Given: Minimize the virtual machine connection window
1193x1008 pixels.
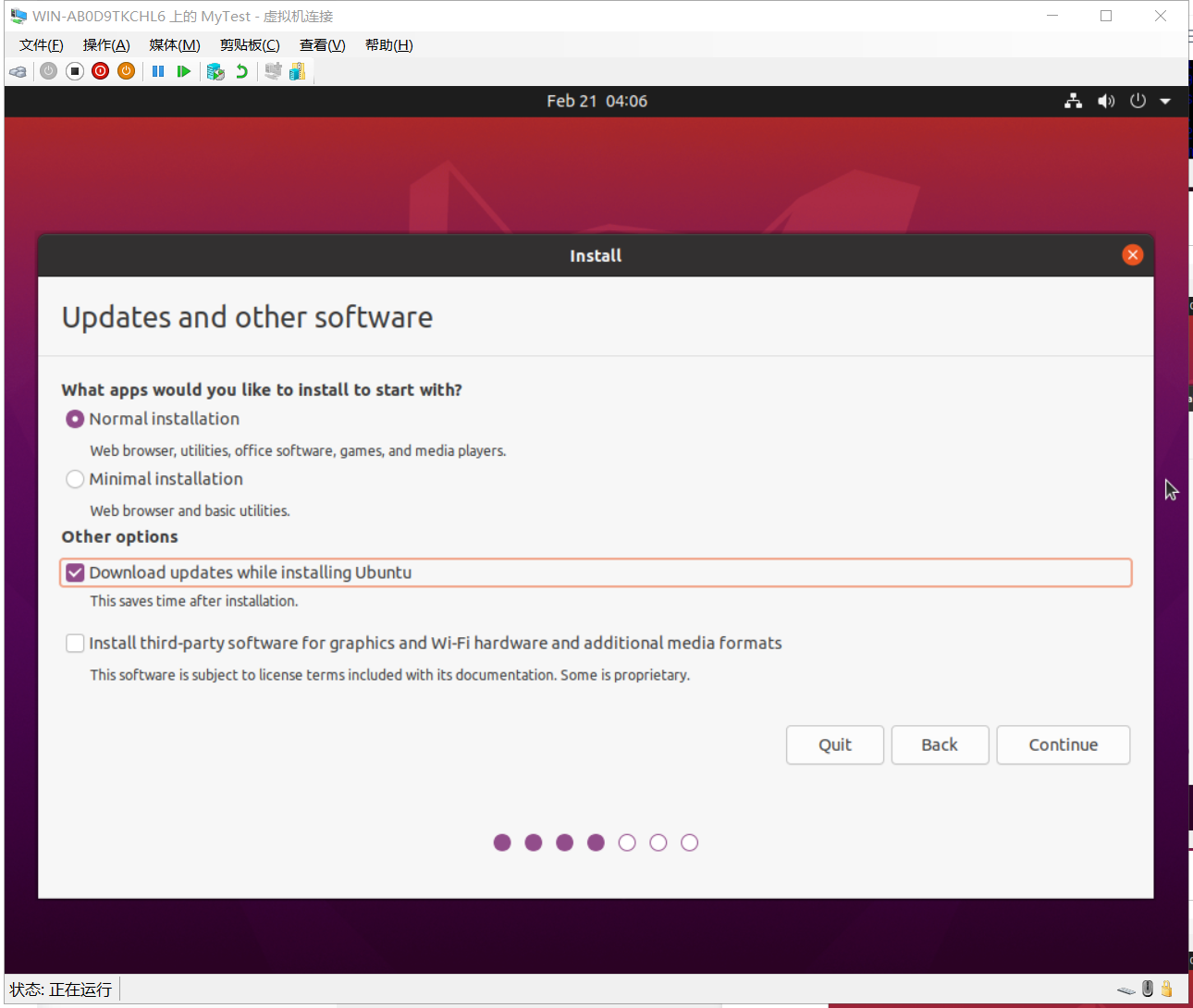Looking at the screenshot, I should [x=1052, y=16].
